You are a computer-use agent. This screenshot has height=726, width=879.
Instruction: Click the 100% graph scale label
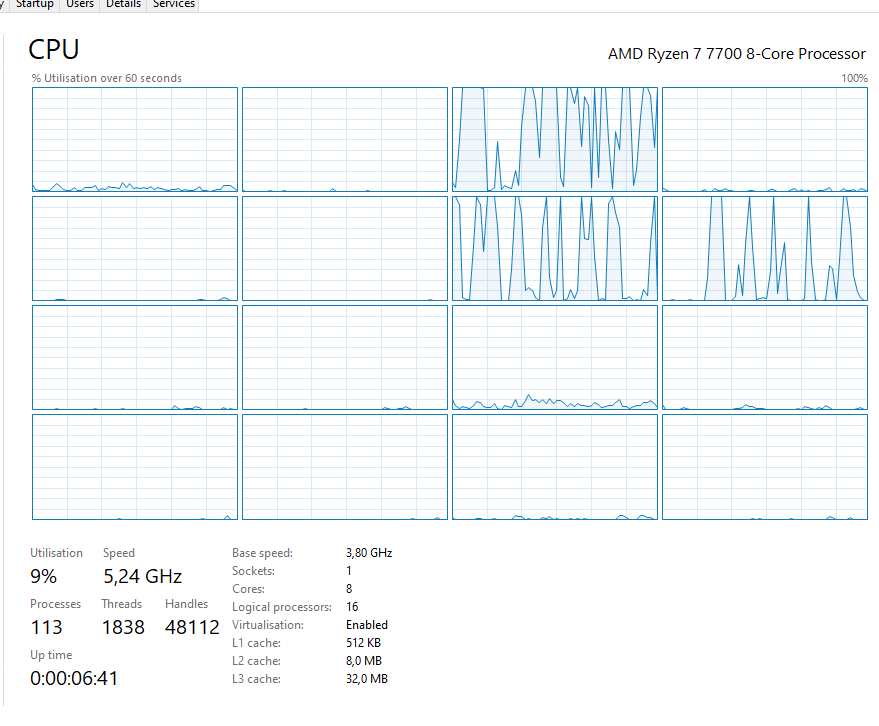(x=854, y=78)
